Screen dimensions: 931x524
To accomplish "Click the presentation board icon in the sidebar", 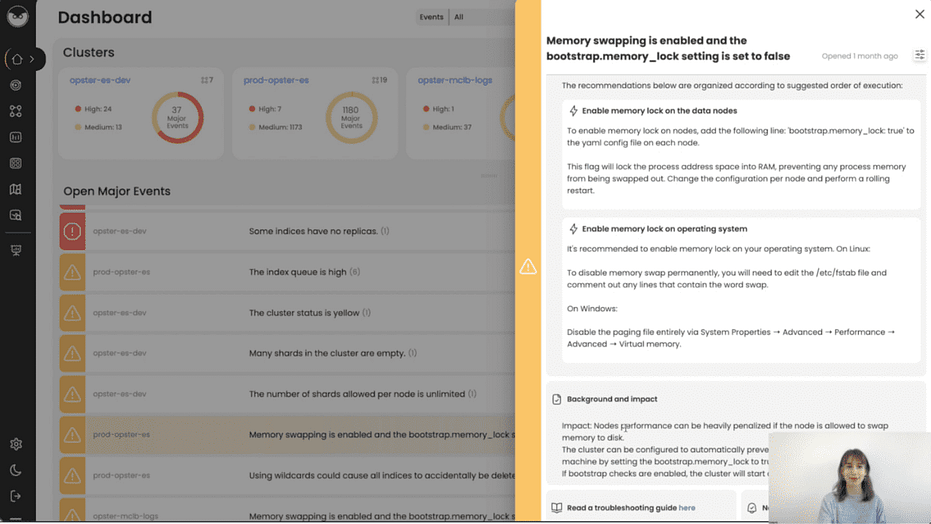I will pos(16,250).
